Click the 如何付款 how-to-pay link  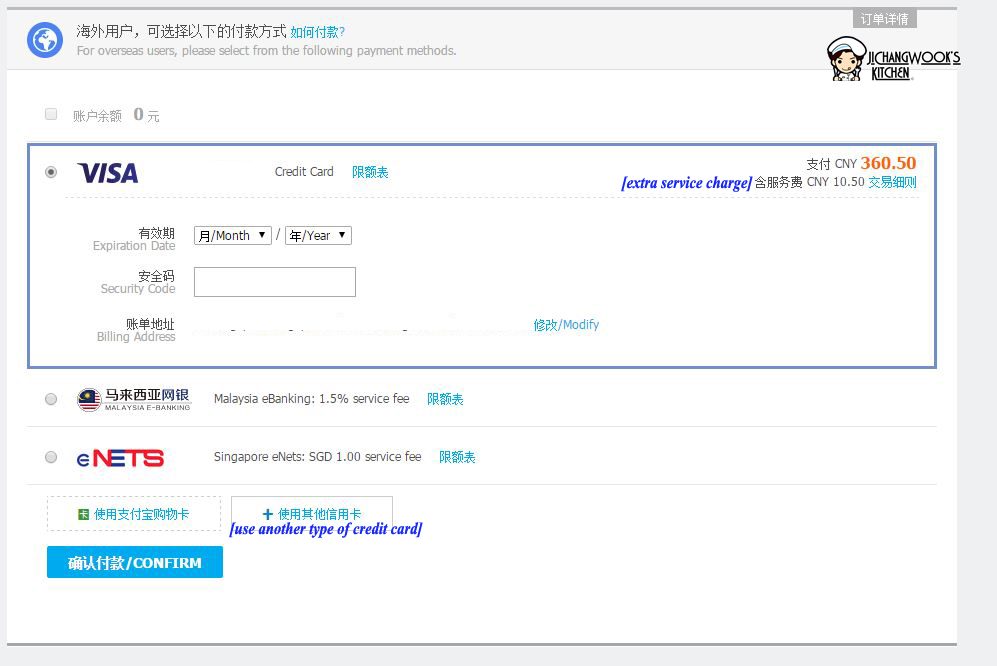[317, 32]
